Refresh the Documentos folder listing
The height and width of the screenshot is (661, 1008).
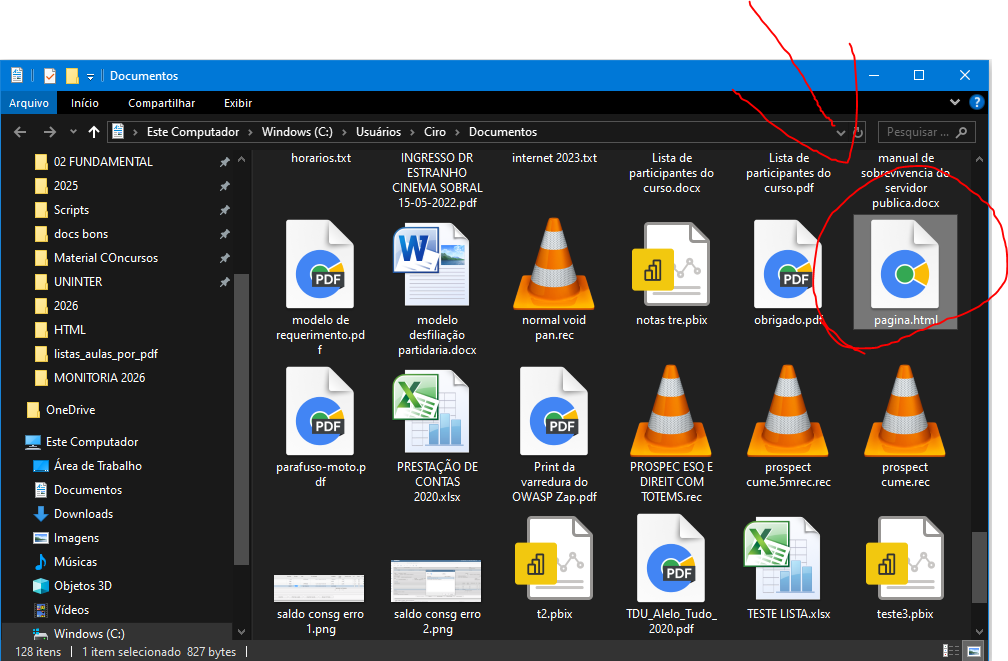pyautogui.click(x=858, y=132)
